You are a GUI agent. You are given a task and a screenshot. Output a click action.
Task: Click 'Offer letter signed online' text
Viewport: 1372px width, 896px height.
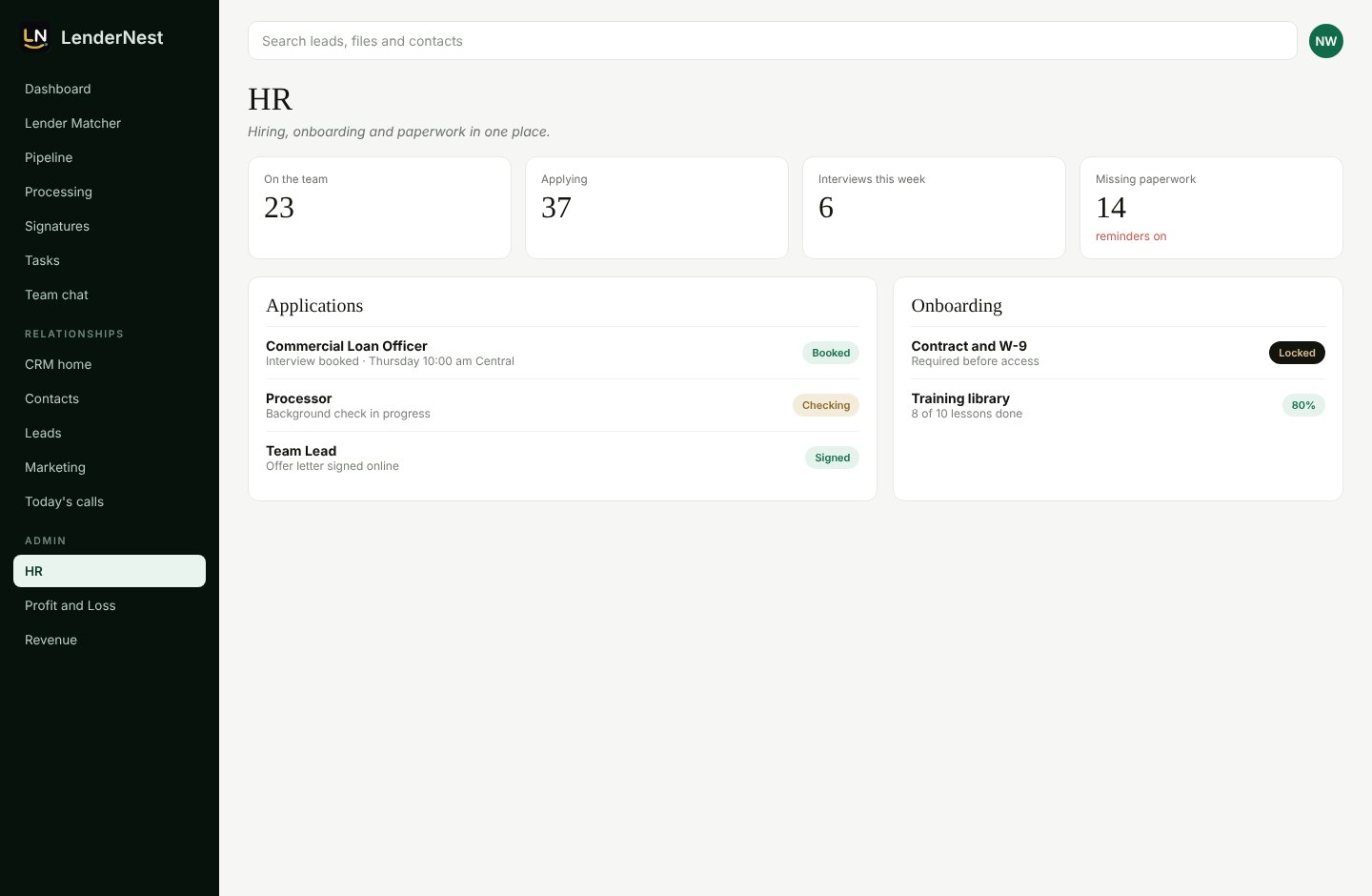pos(333,466)
